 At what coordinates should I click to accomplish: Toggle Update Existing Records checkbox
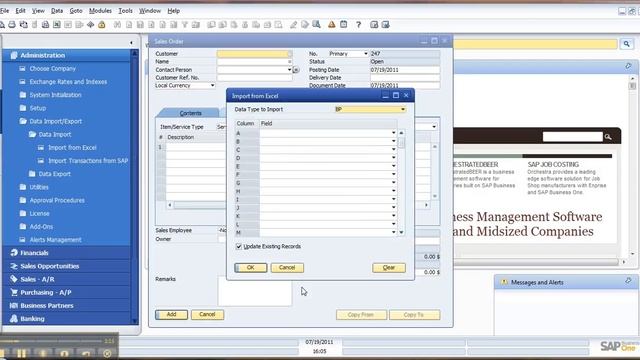(x=239, y=247)
